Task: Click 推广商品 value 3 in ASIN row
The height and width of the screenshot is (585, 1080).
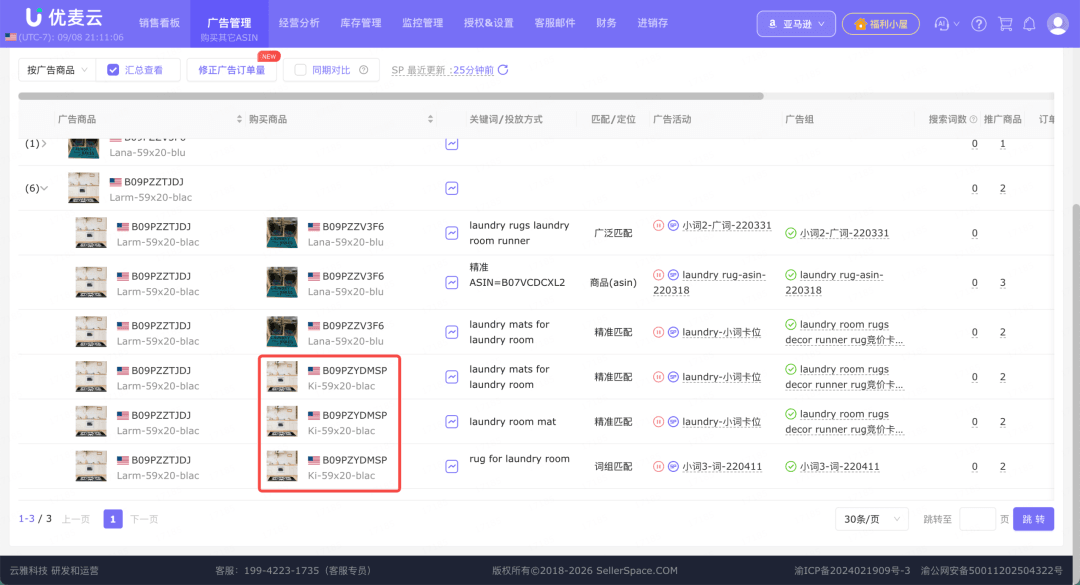Action: coord(1002,283)
